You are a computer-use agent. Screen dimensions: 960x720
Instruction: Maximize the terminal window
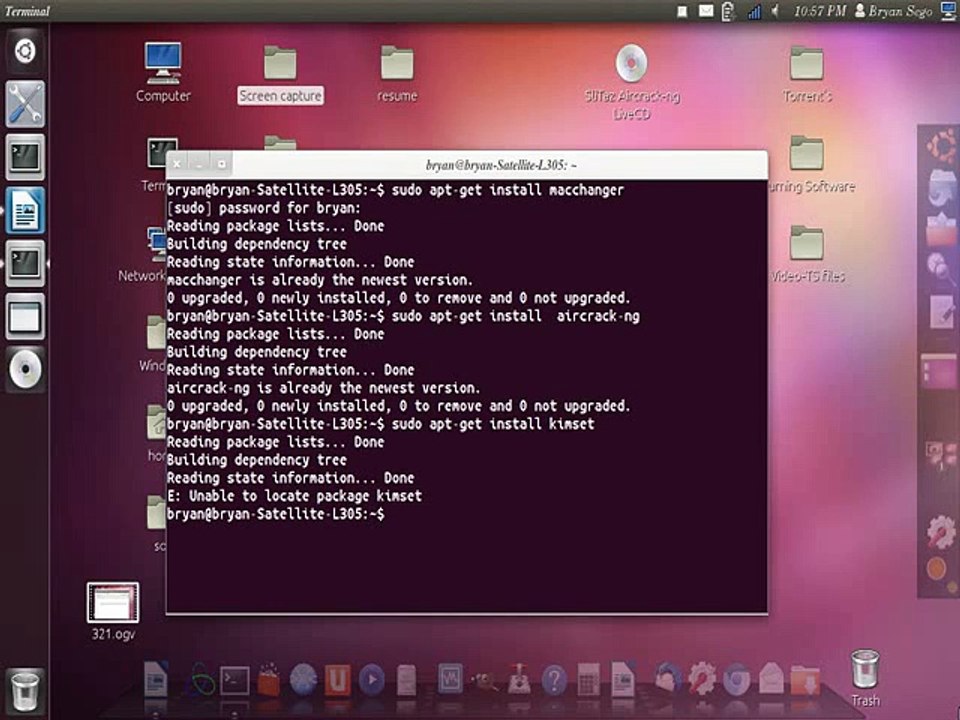(222, 163)
